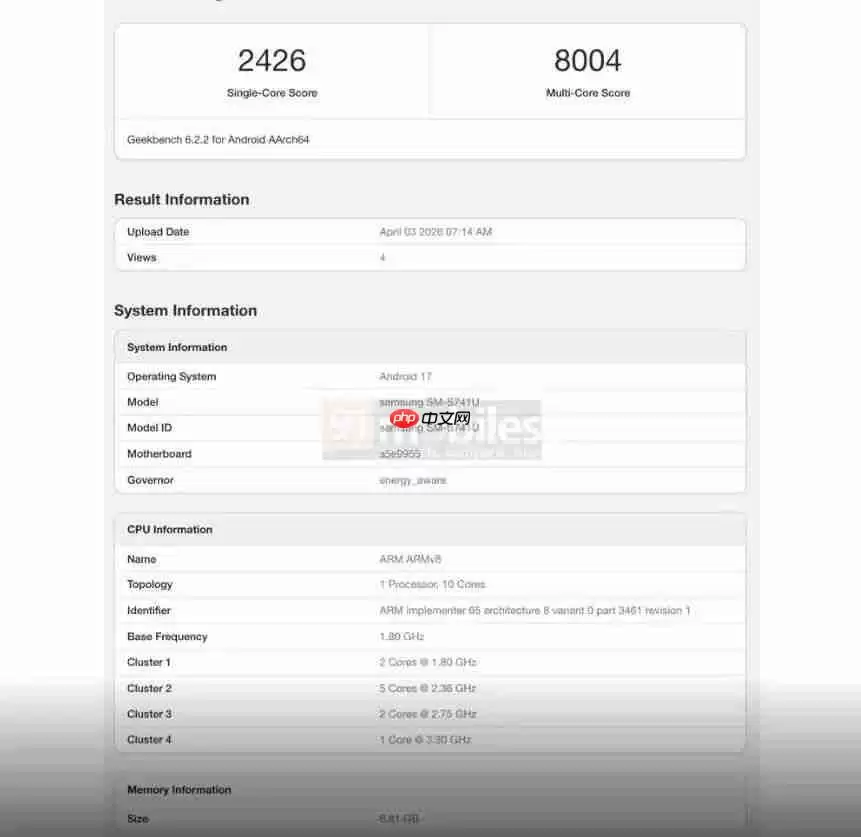
Task: Click the '2 Cores @ 1.80 GHz' value
Action: pyautogui.click(x=428, y=662)
